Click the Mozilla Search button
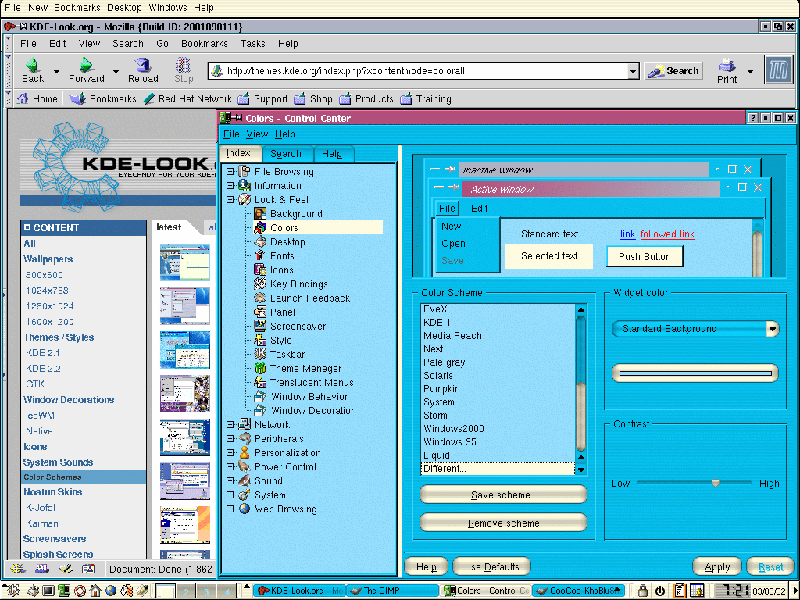Image resolution: width=800 pixels, height=600 pixels. (x=673, y=71)
